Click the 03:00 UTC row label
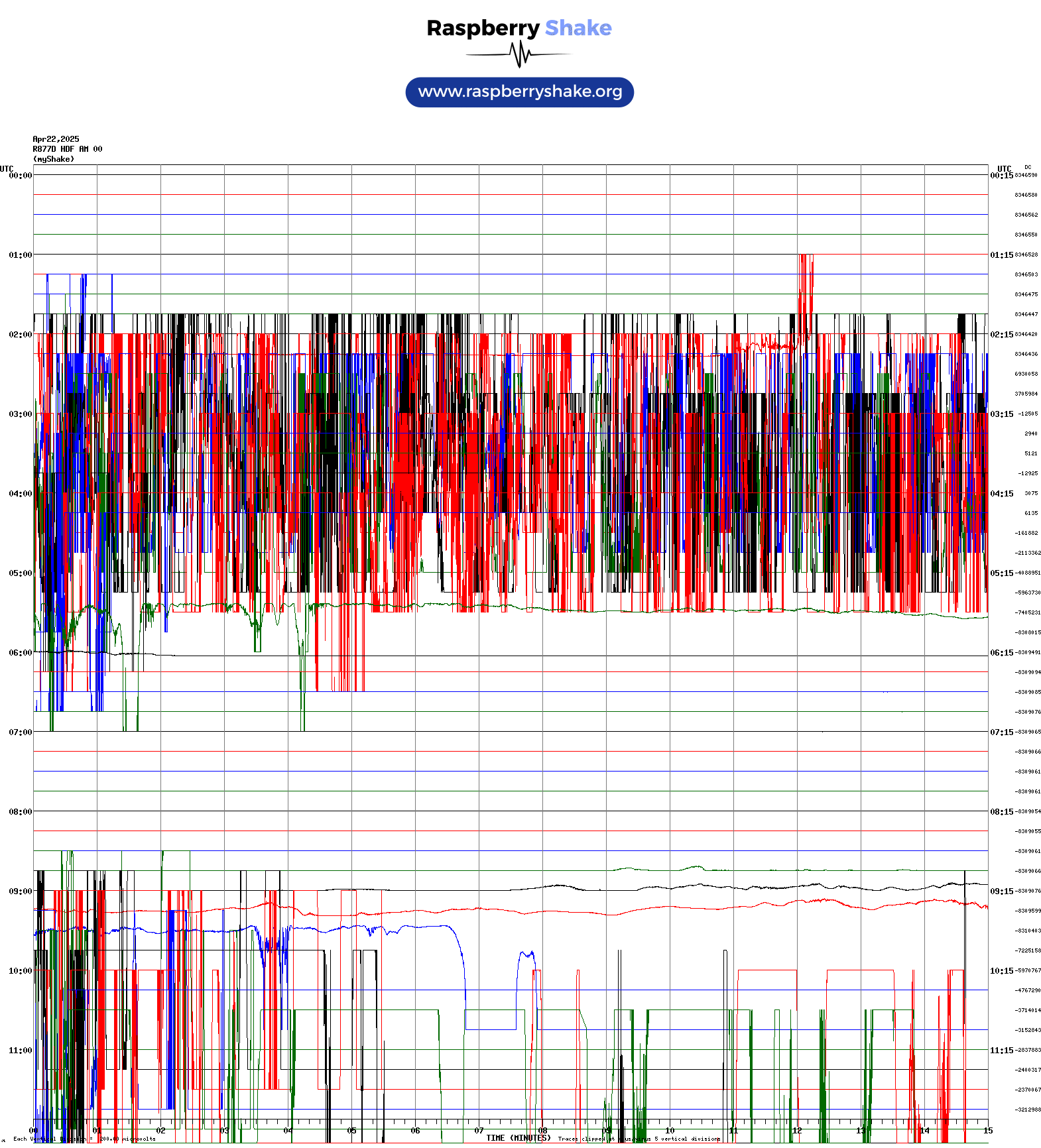The height and width of the screenshot is (1148, 1041). [20, 414]
